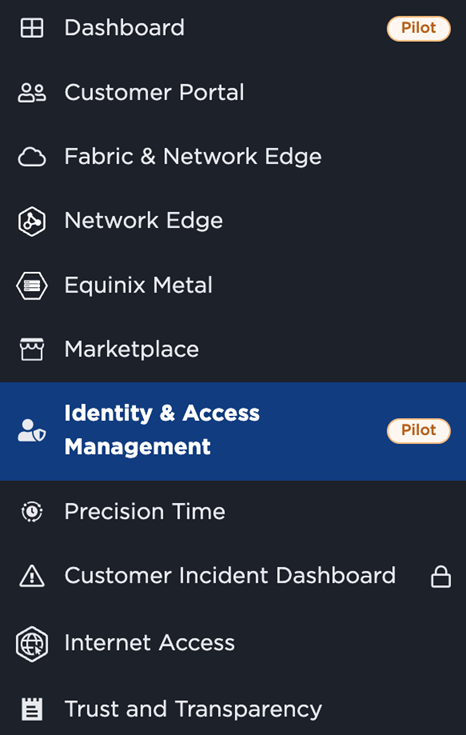Click the Trust and Transparency document icon
Image resolution: width=466 pixels, height=735 pixels.
pos(32,709)
